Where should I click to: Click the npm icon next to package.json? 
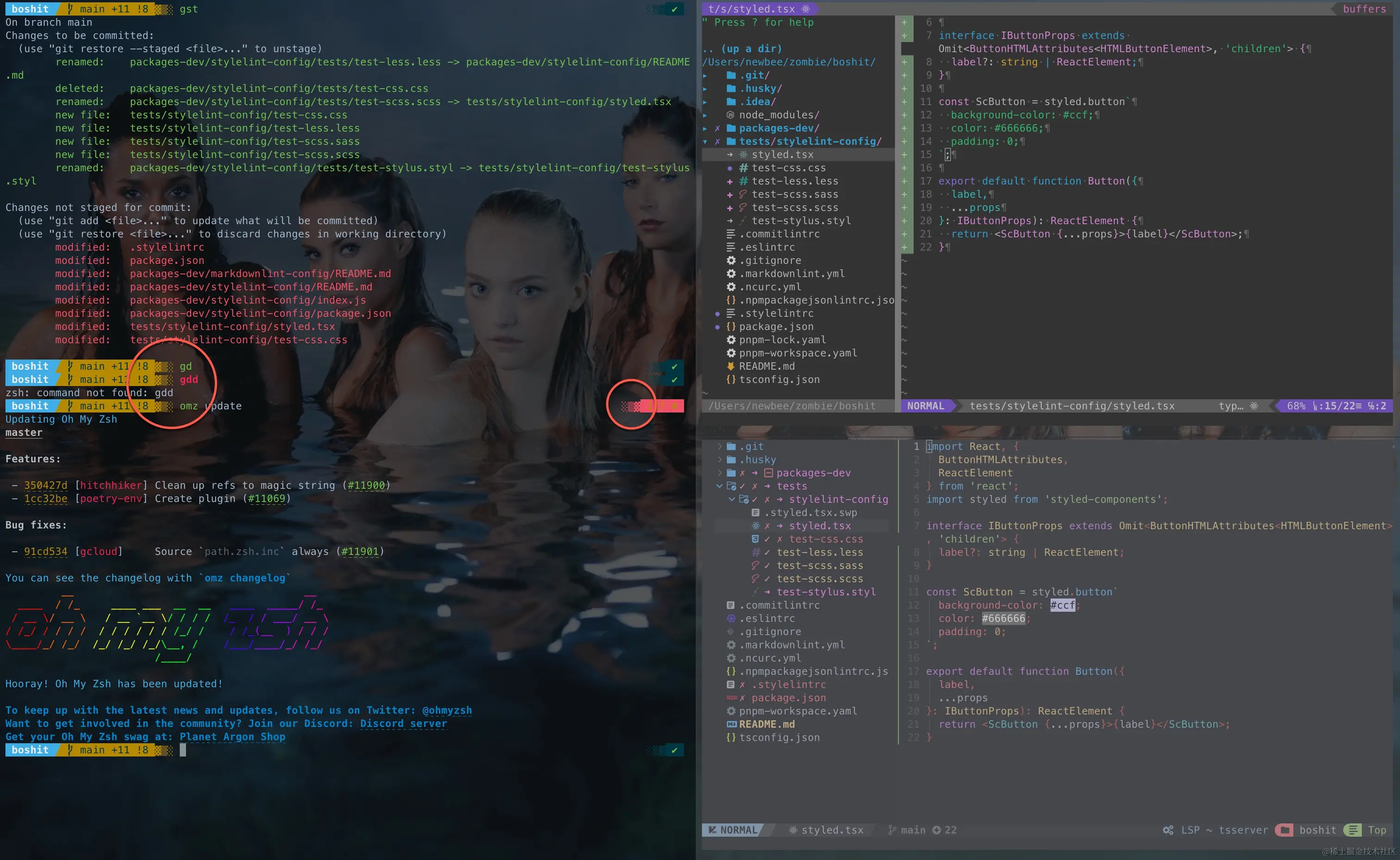(x=731, y=698)
